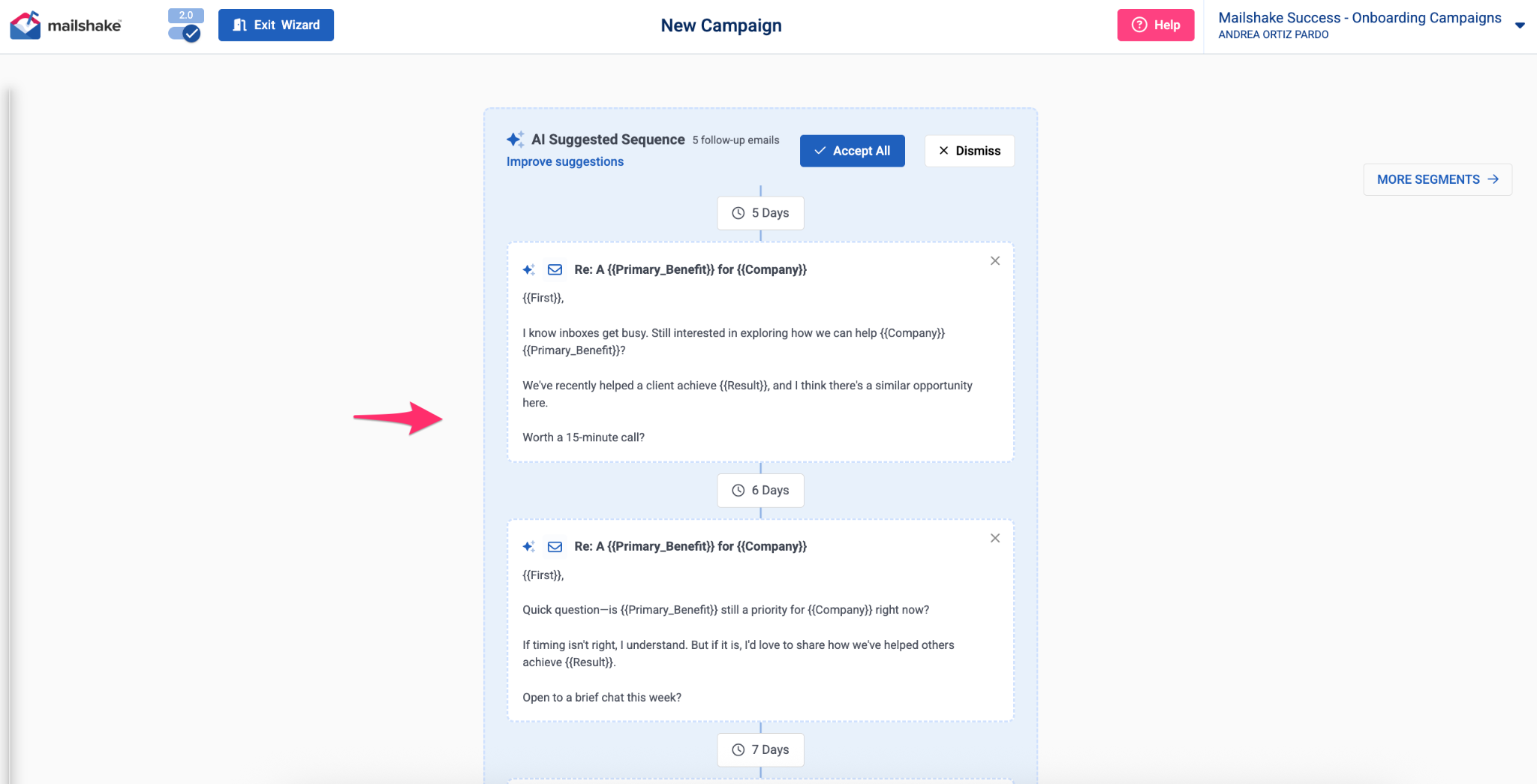Screen dimensions: 1537x784
Task: Click the New Campaign title
Action: [721, 26]
